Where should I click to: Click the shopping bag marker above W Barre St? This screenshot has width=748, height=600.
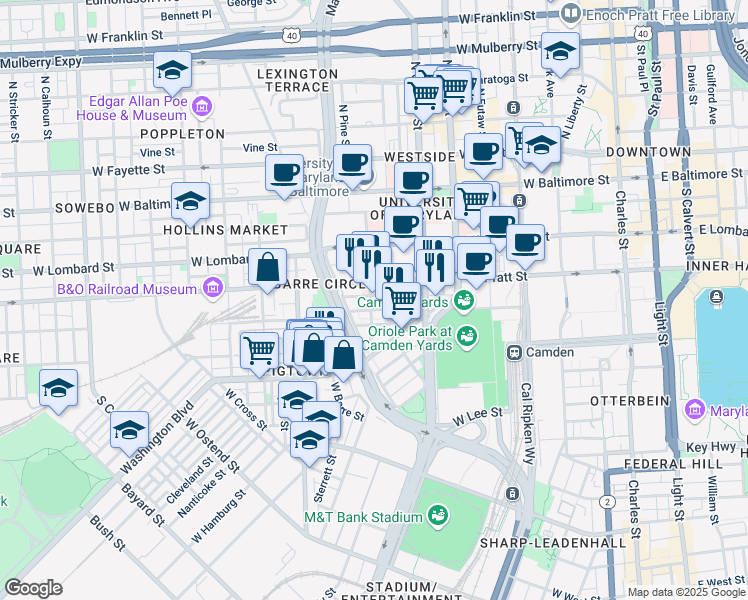343,357
